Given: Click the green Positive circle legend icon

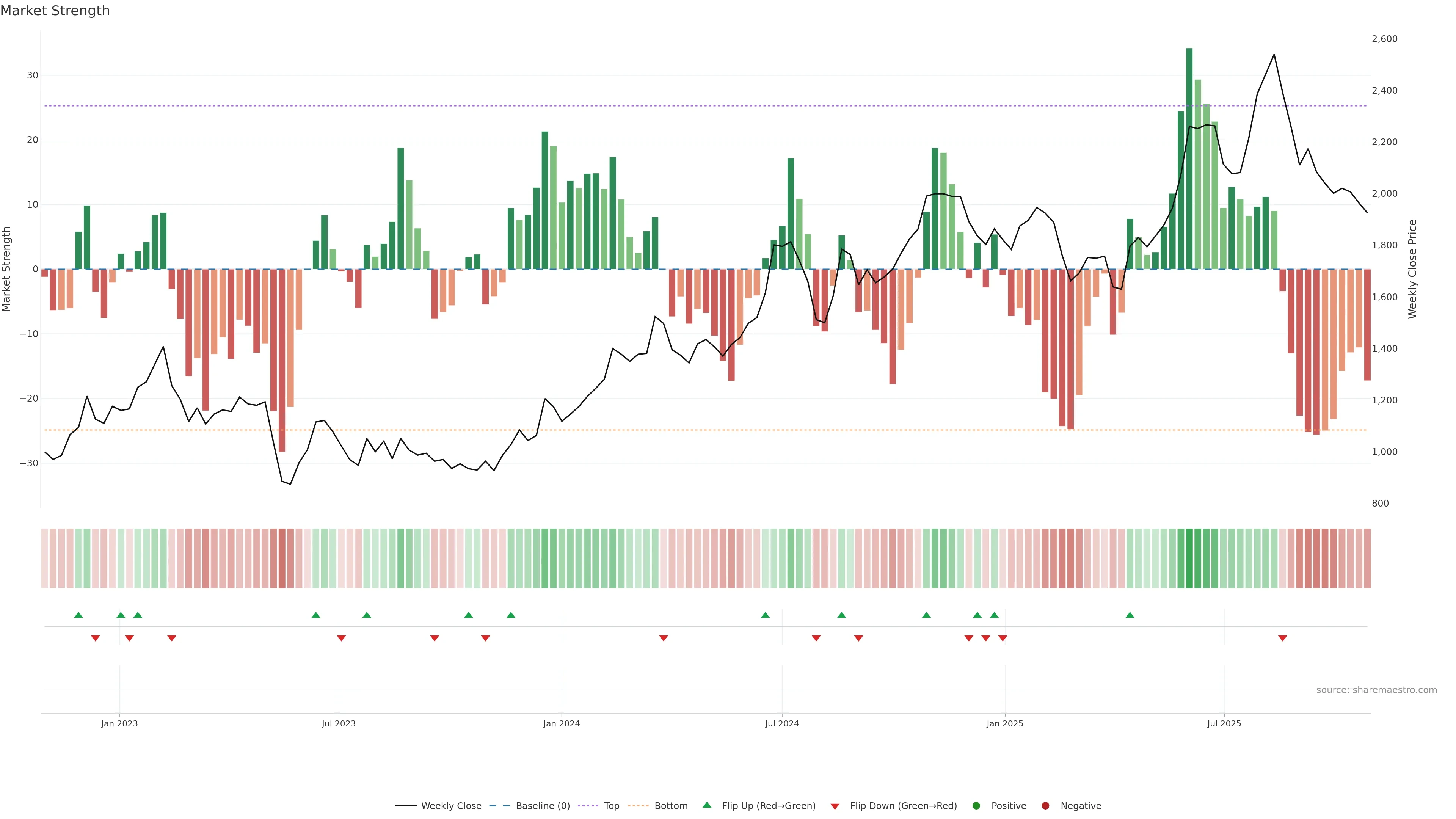Looking at the screenshot, I should [x=976, y=806].
